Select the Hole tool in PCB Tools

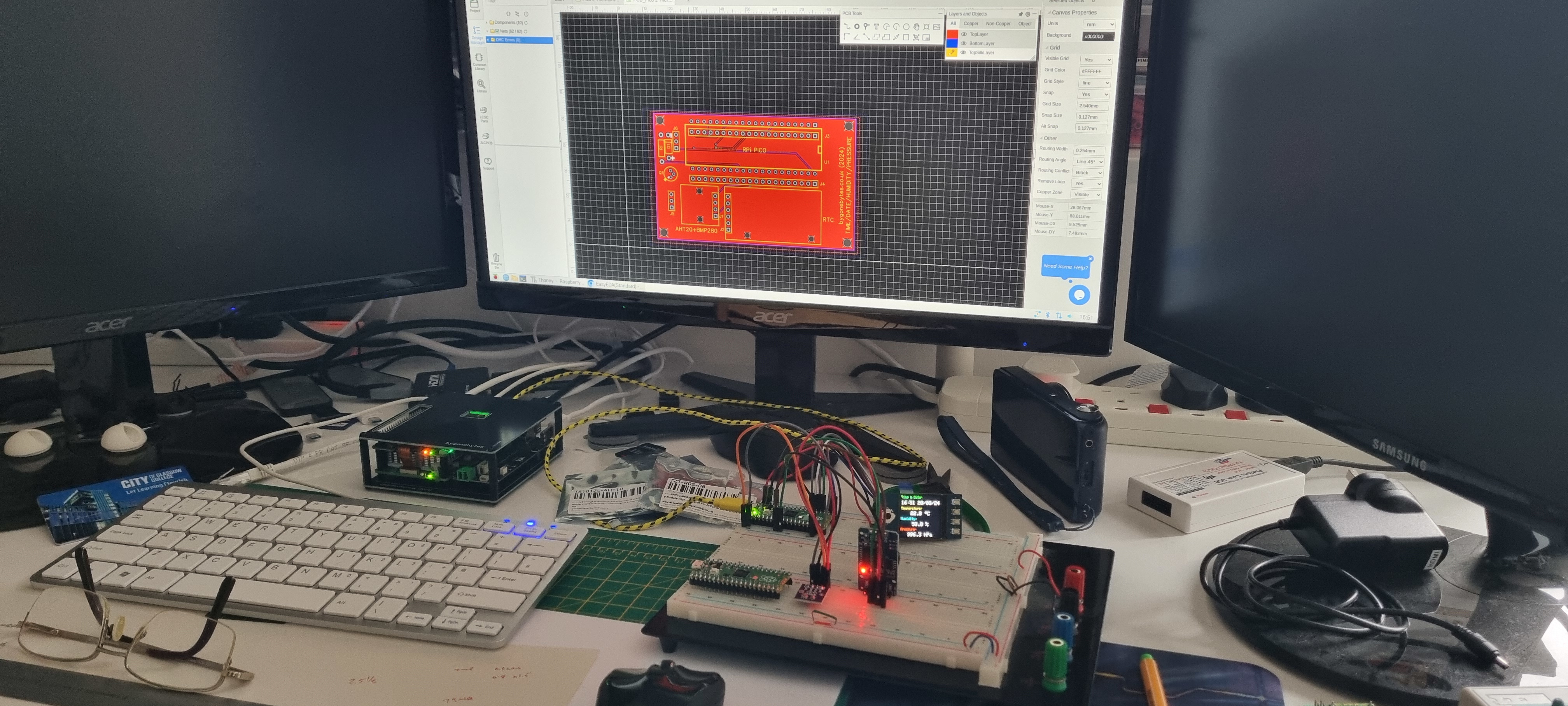pyautogui.click(x=926, y=27)
